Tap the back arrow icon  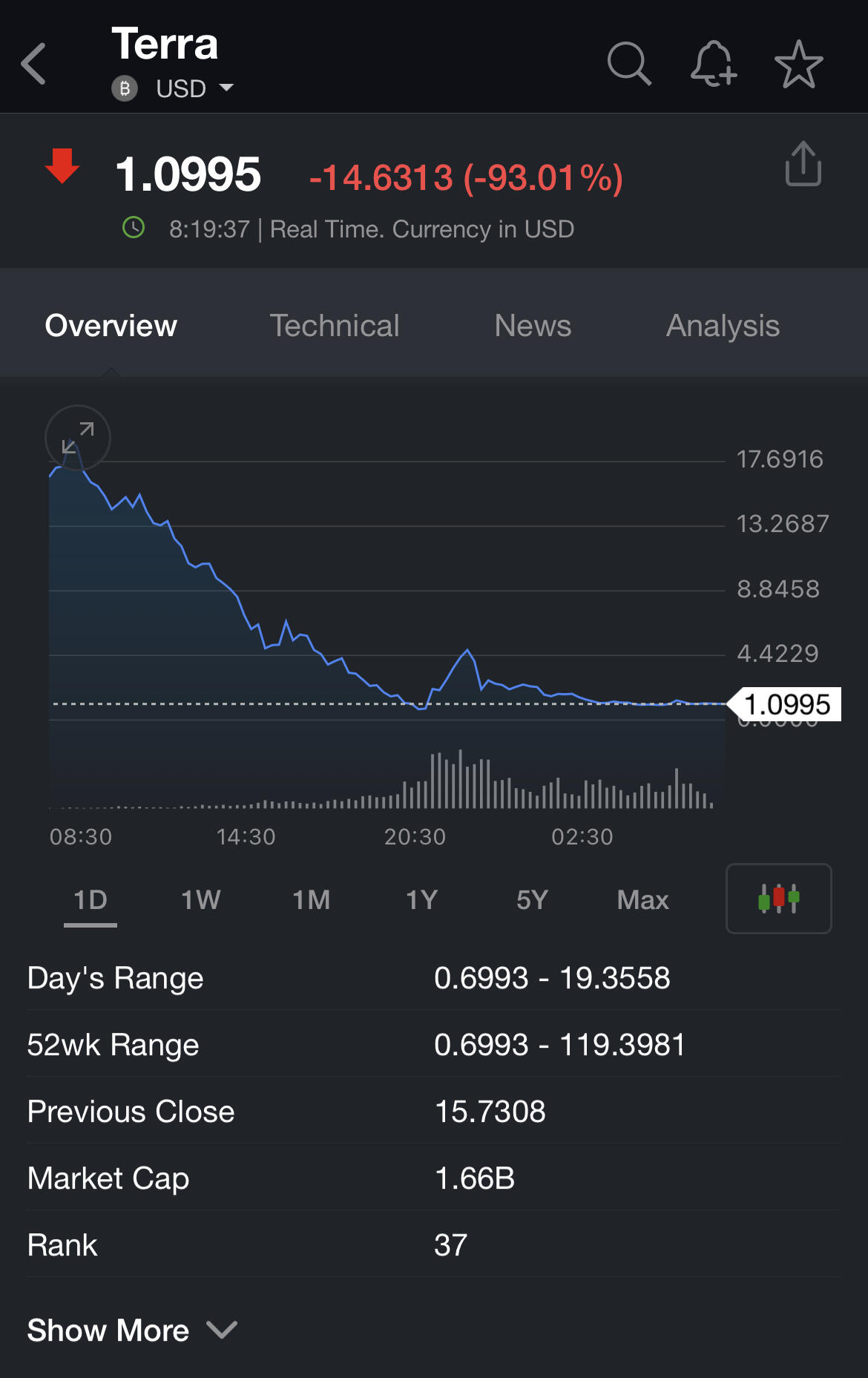tap(34, 64)
